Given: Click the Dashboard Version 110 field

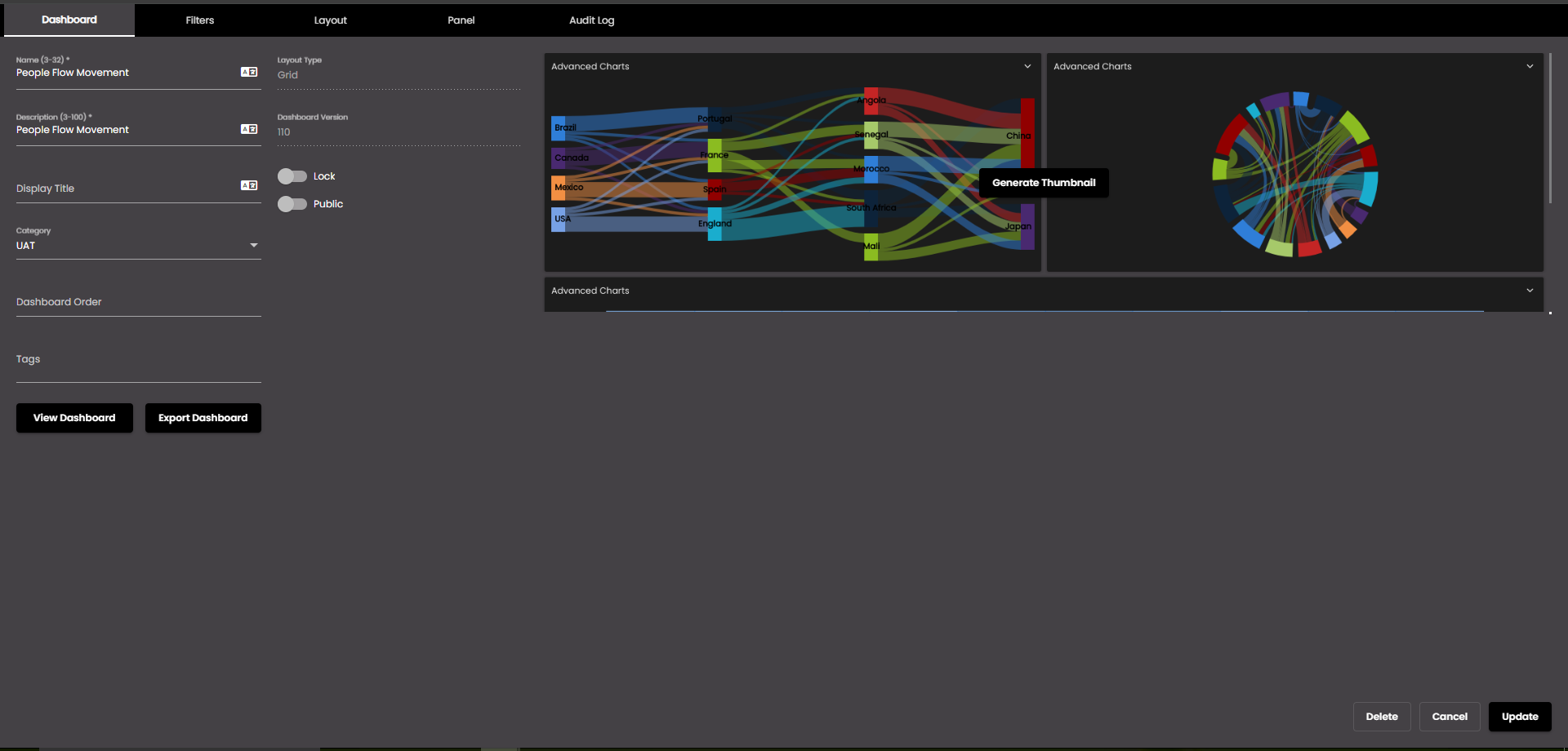Looking at the screenshot, I should pos(399,132).
